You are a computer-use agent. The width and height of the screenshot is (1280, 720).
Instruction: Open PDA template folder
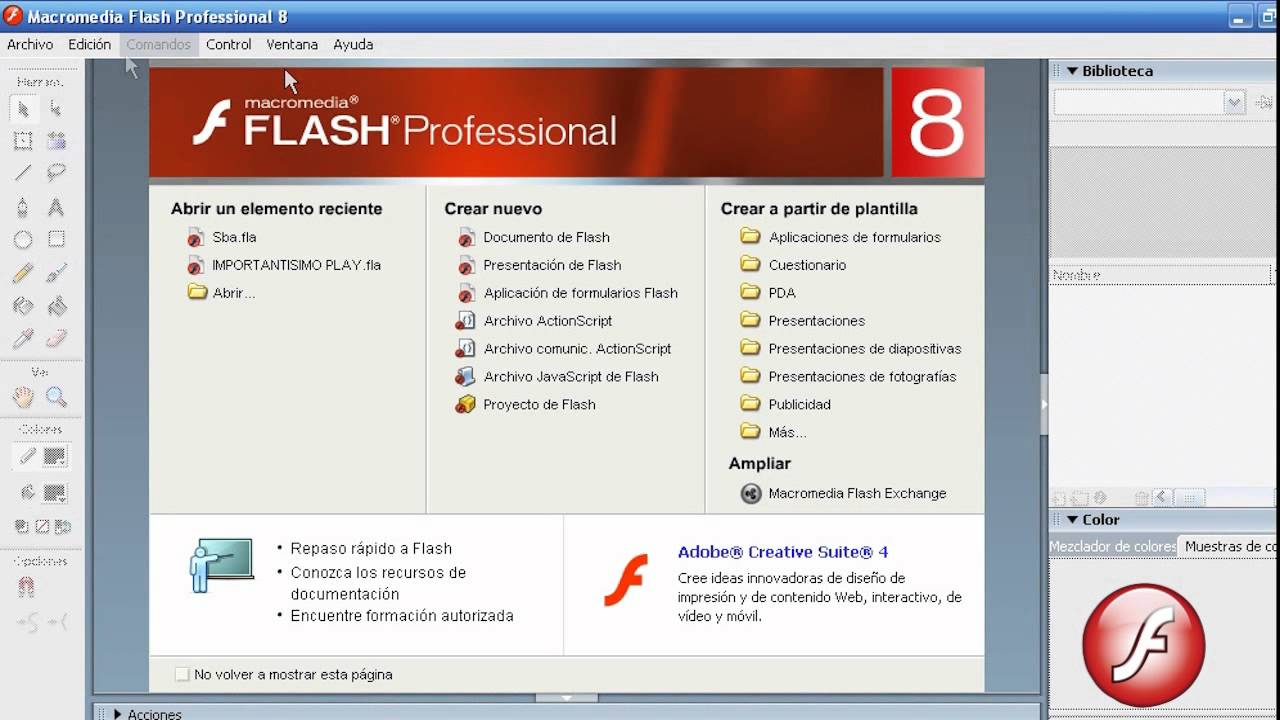pos(782,293)
